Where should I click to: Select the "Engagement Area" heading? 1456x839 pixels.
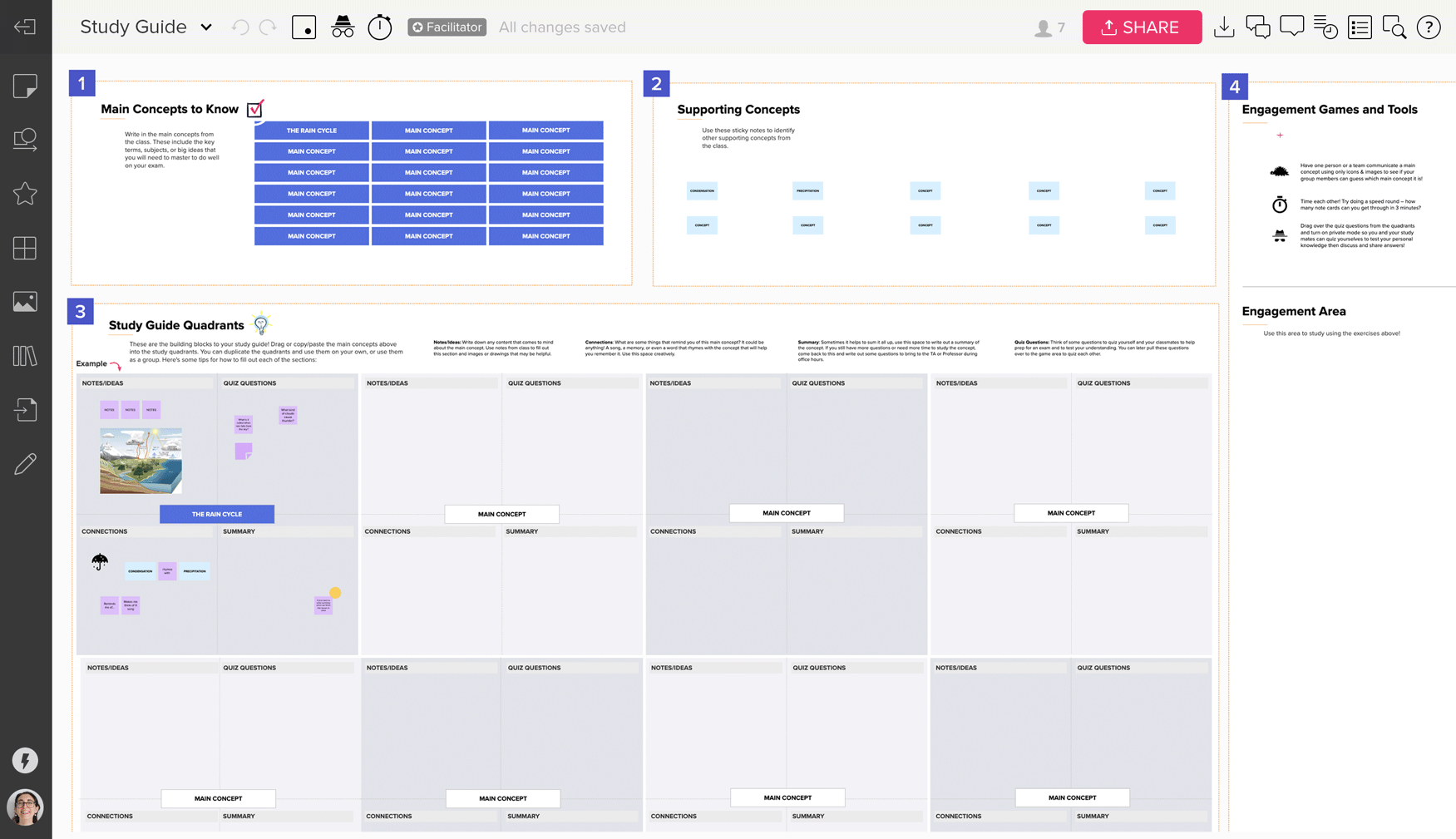click(1294, 312)
